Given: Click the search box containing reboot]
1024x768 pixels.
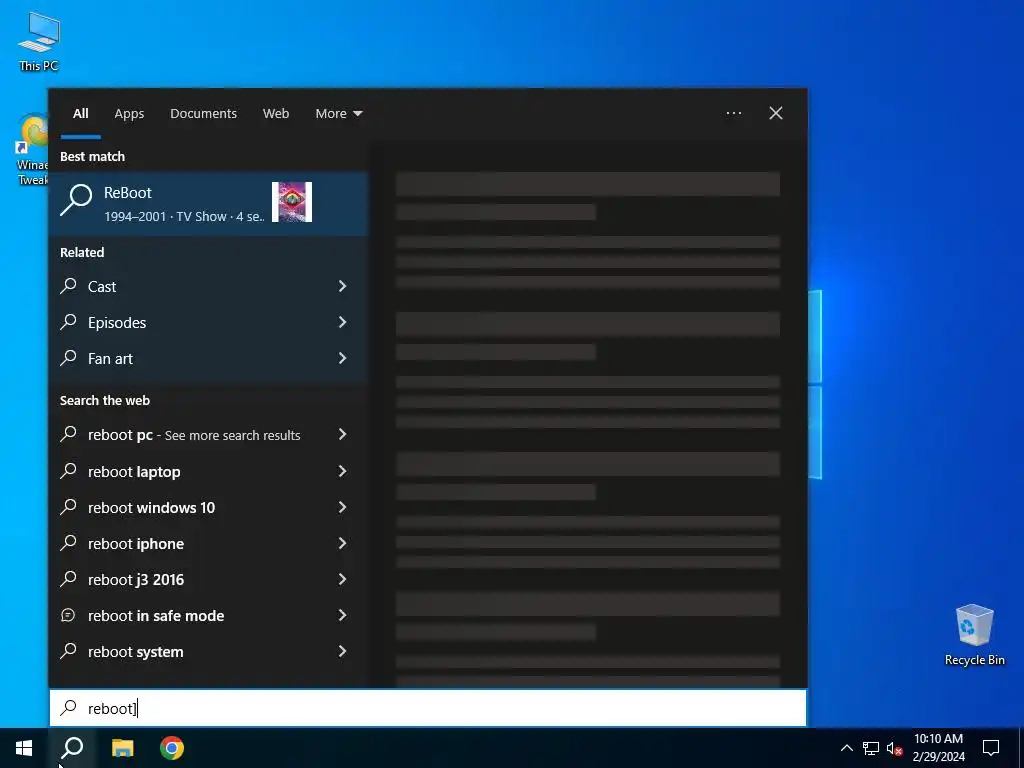Looking at the screenshot, I should point(428,708).
